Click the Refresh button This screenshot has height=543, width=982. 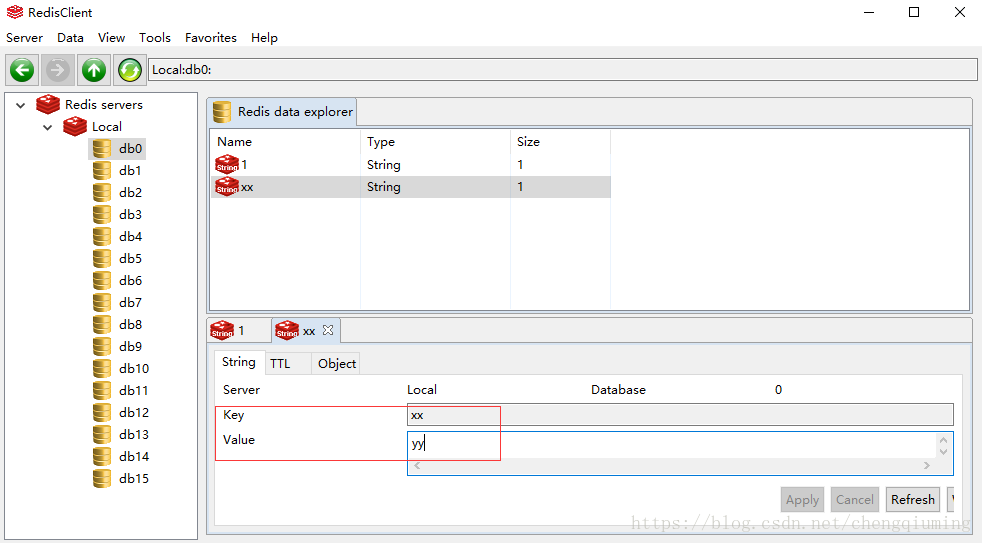tap(913, 500)
